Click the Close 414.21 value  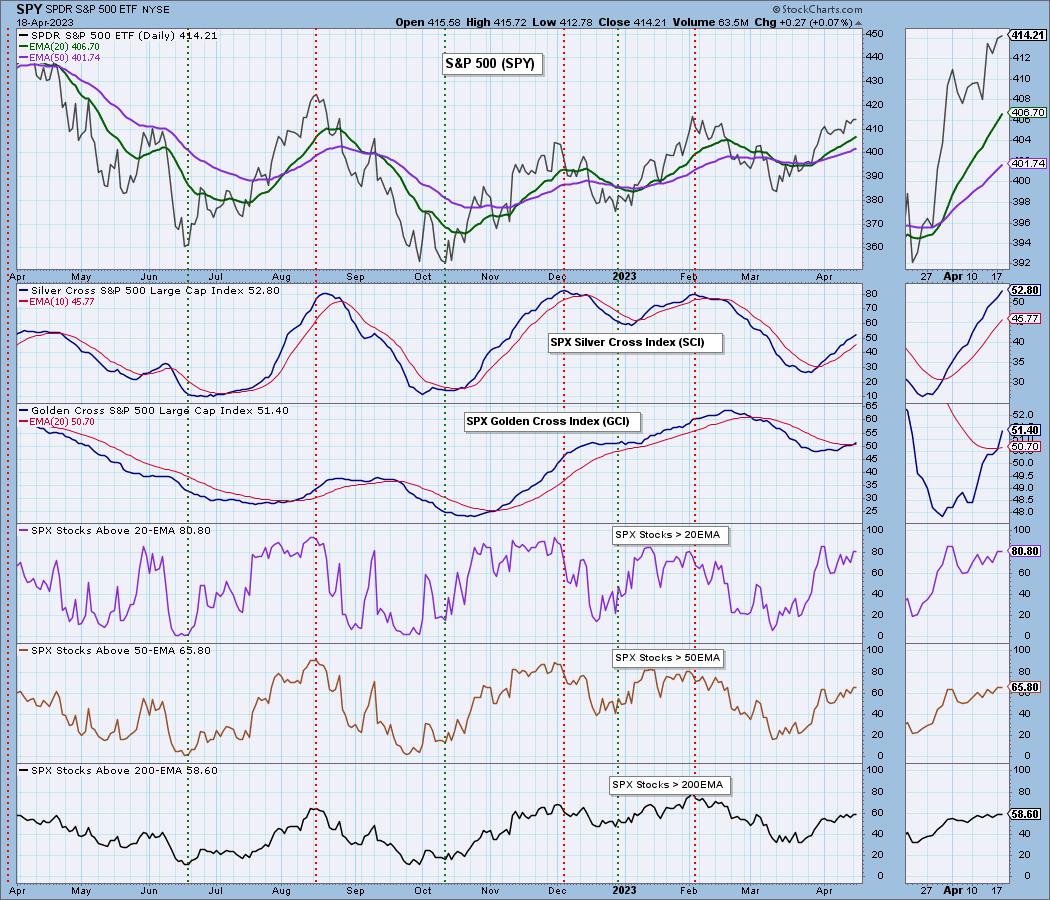[633, 22]
